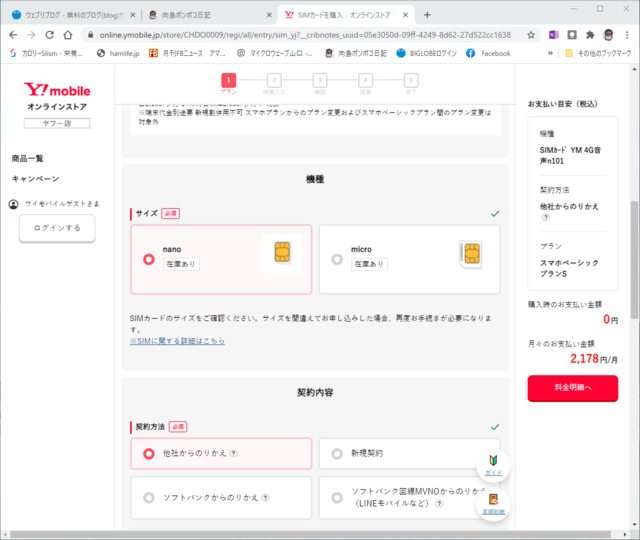Screen dimensions: 640x540
Task: Choose 新規契約 contract method
Action: coord(409,453)
